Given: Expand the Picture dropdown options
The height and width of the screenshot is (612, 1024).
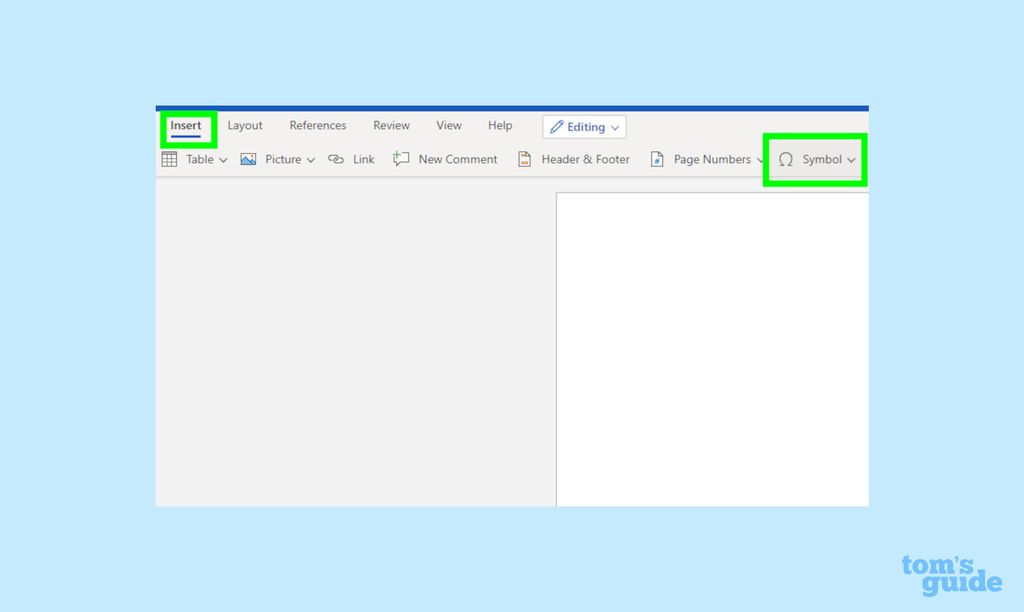Looking at the screenshot, I should [x=311, y=159].
